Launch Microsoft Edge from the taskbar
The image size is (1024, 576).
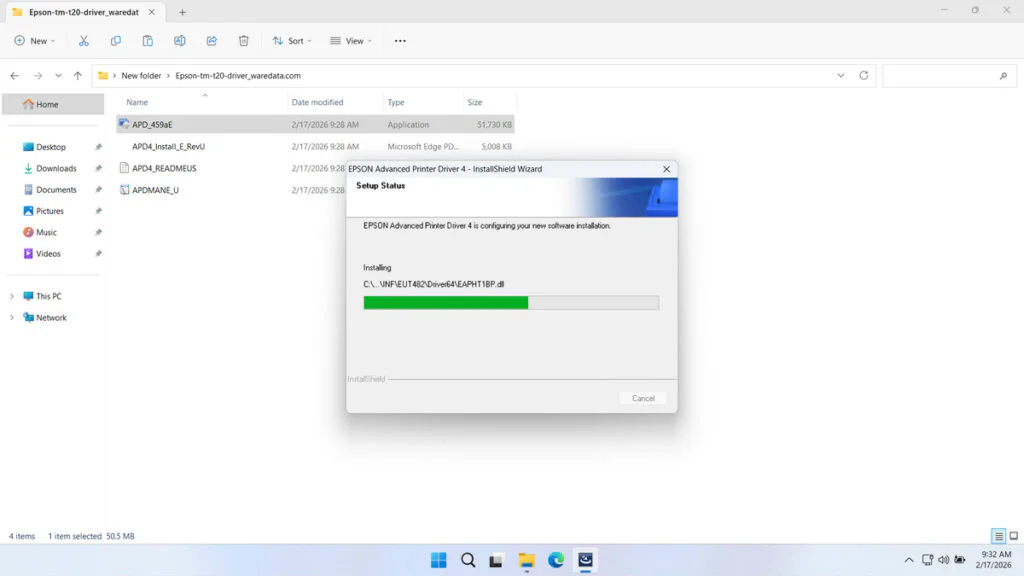pyautogui.click(x=556, y=560)
